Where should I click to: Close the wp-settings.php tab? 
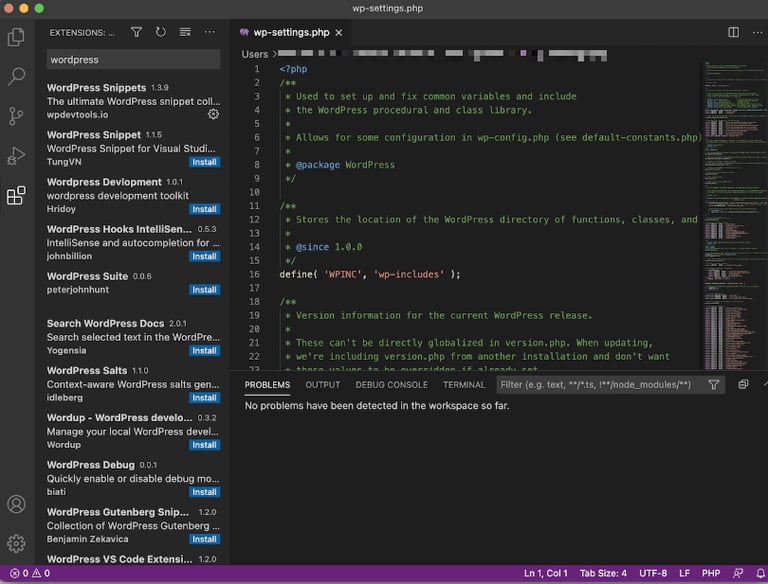tap(338, 33)
